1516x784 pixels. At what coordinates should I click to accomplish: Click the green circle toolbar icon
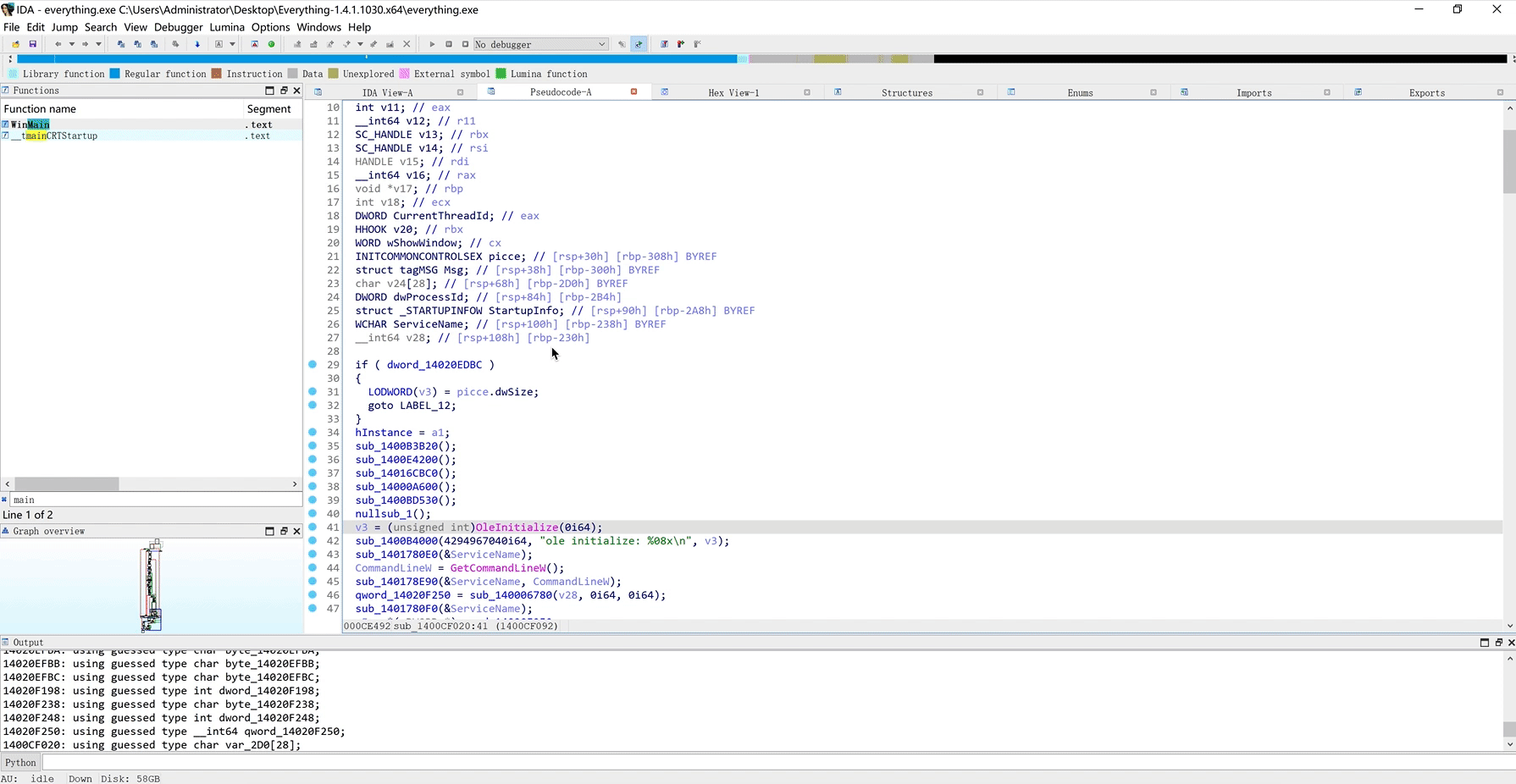click(x=272, y=44)
